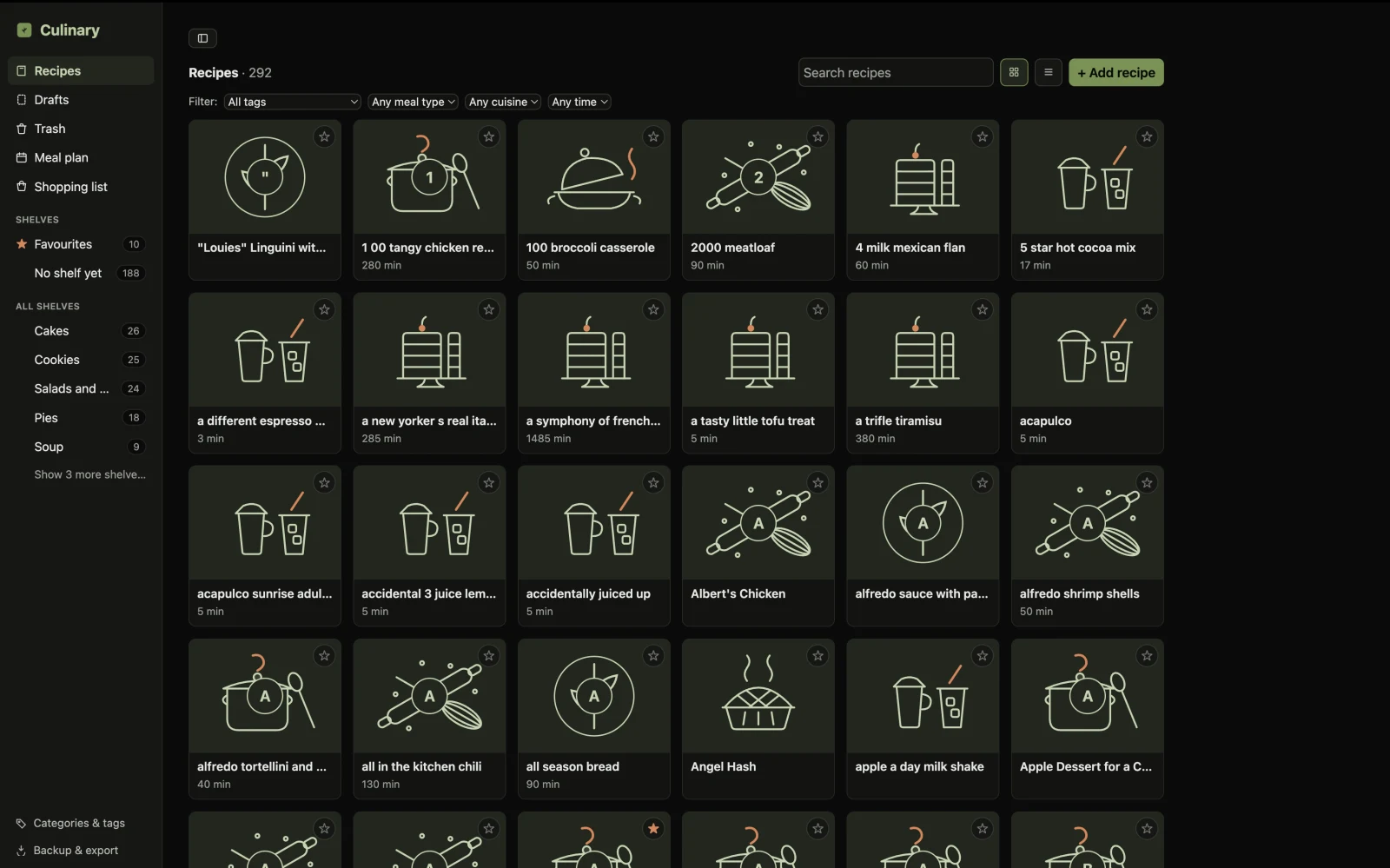Screen dimensions: 1390x868
Task: Click the 'accidentally juiced up' title
Action: pyautogui.click(x=588, y=593)
